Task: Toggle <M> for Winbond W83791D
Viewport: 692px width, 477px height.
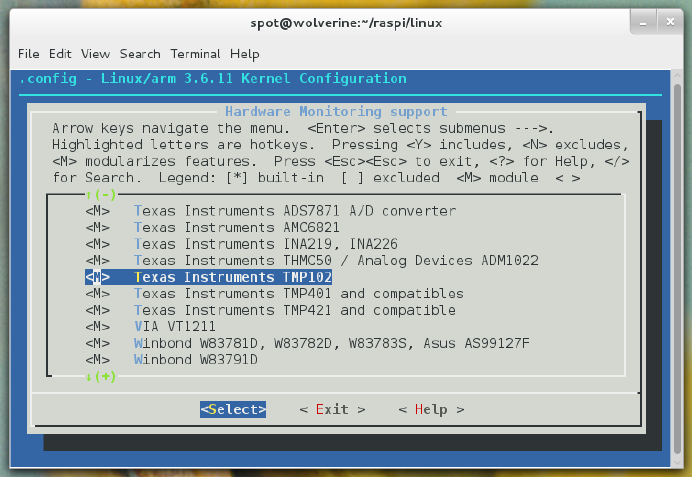Action: tap(98, 360)
